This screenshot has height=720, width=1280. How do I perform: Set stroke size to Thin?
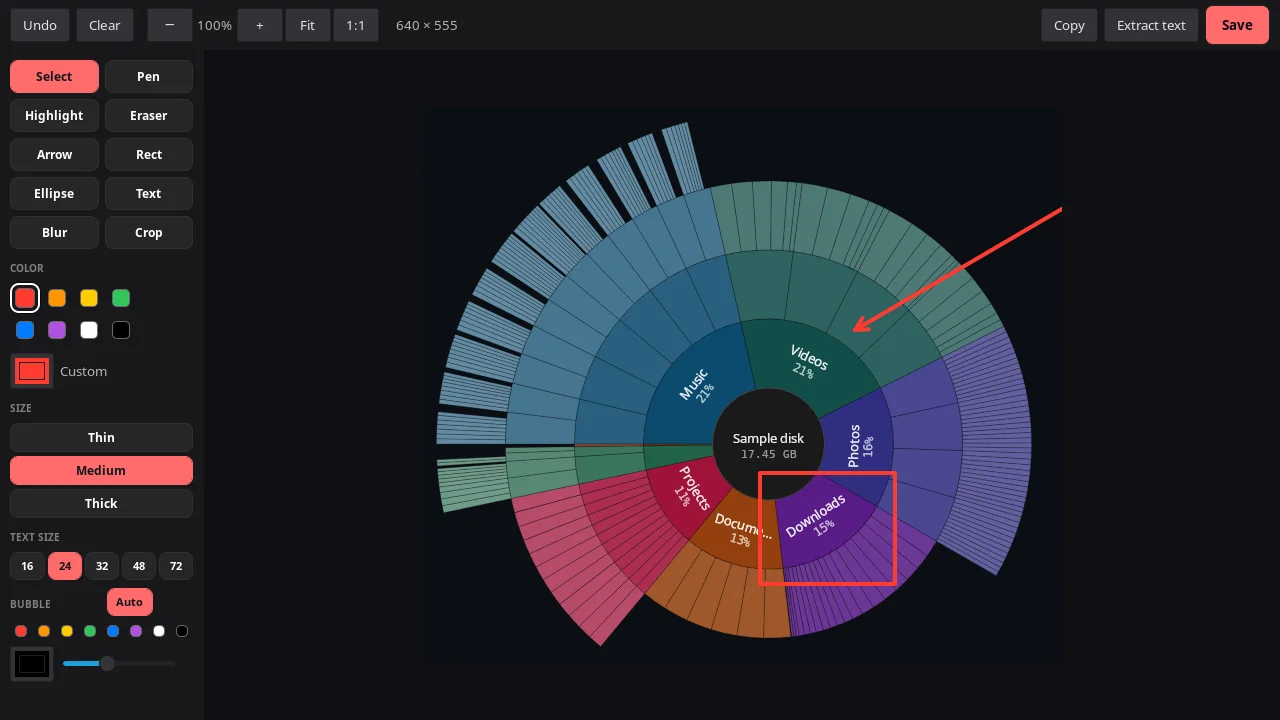coord(101,437)
